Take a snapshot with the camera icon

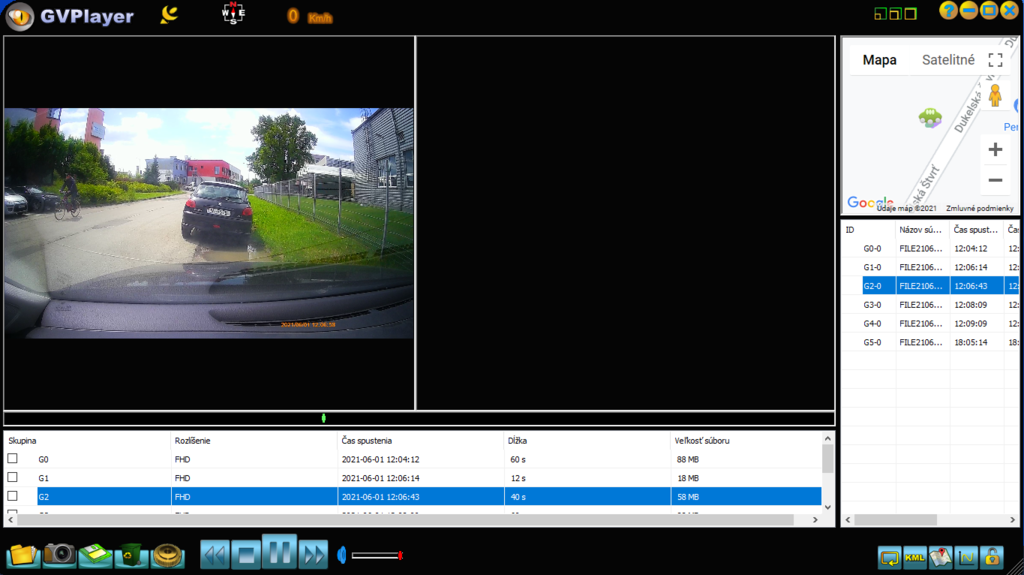(x=59, y=554)
